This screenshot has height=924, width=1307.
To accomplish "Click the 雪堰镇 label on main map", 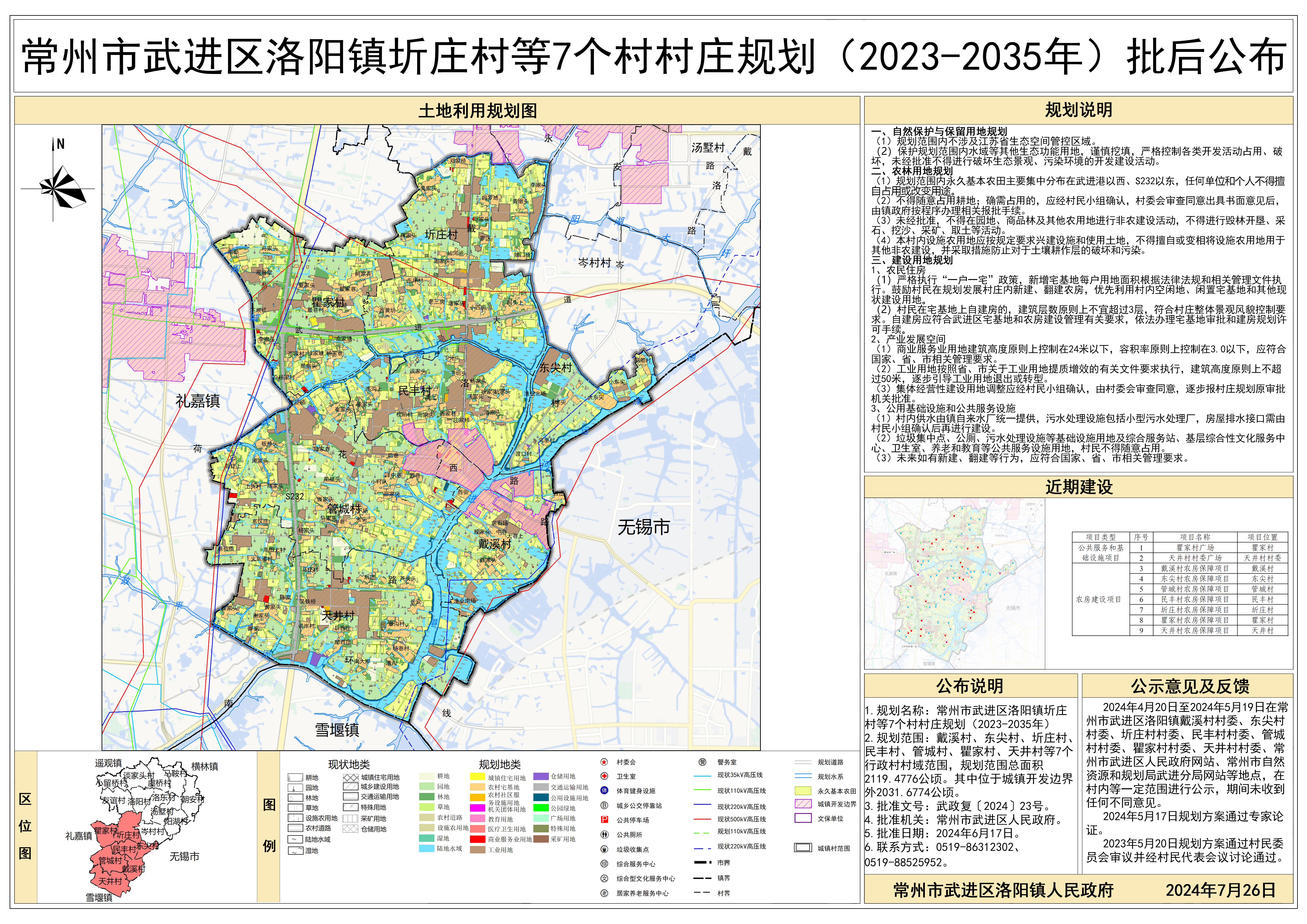I will pyautogui.click(x=337, y=730).
